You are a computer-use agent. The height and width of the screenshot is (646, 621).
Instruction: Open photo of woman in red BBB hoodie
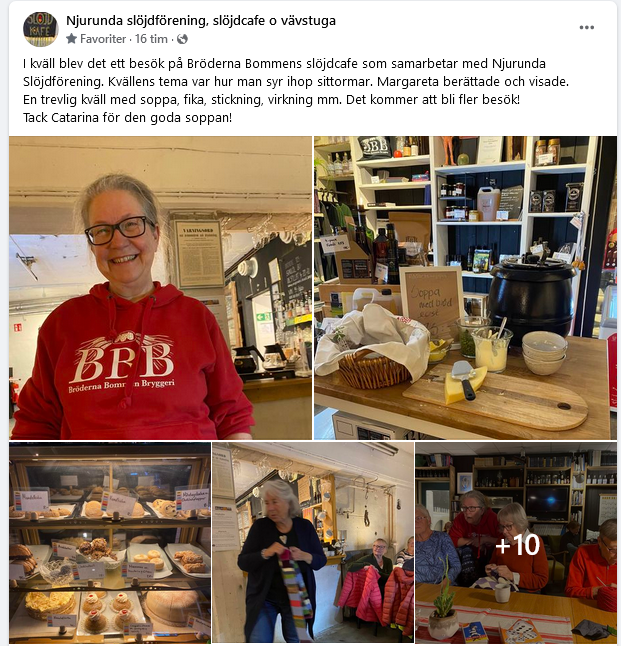160,288
